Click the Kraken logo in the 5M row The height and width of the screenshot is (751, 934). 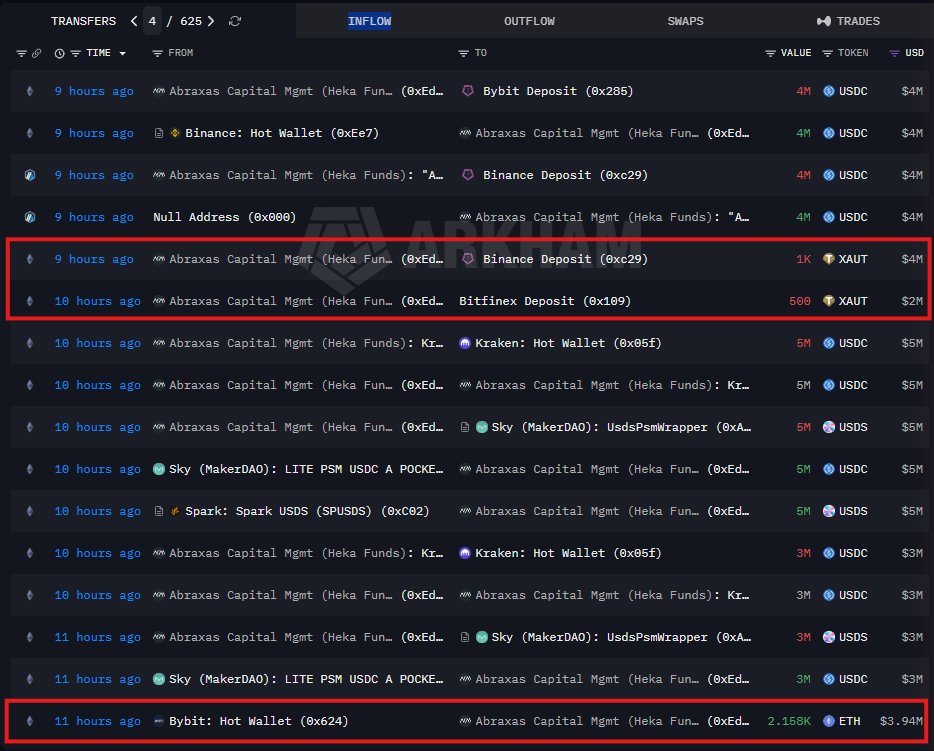(x=465, y=343)
